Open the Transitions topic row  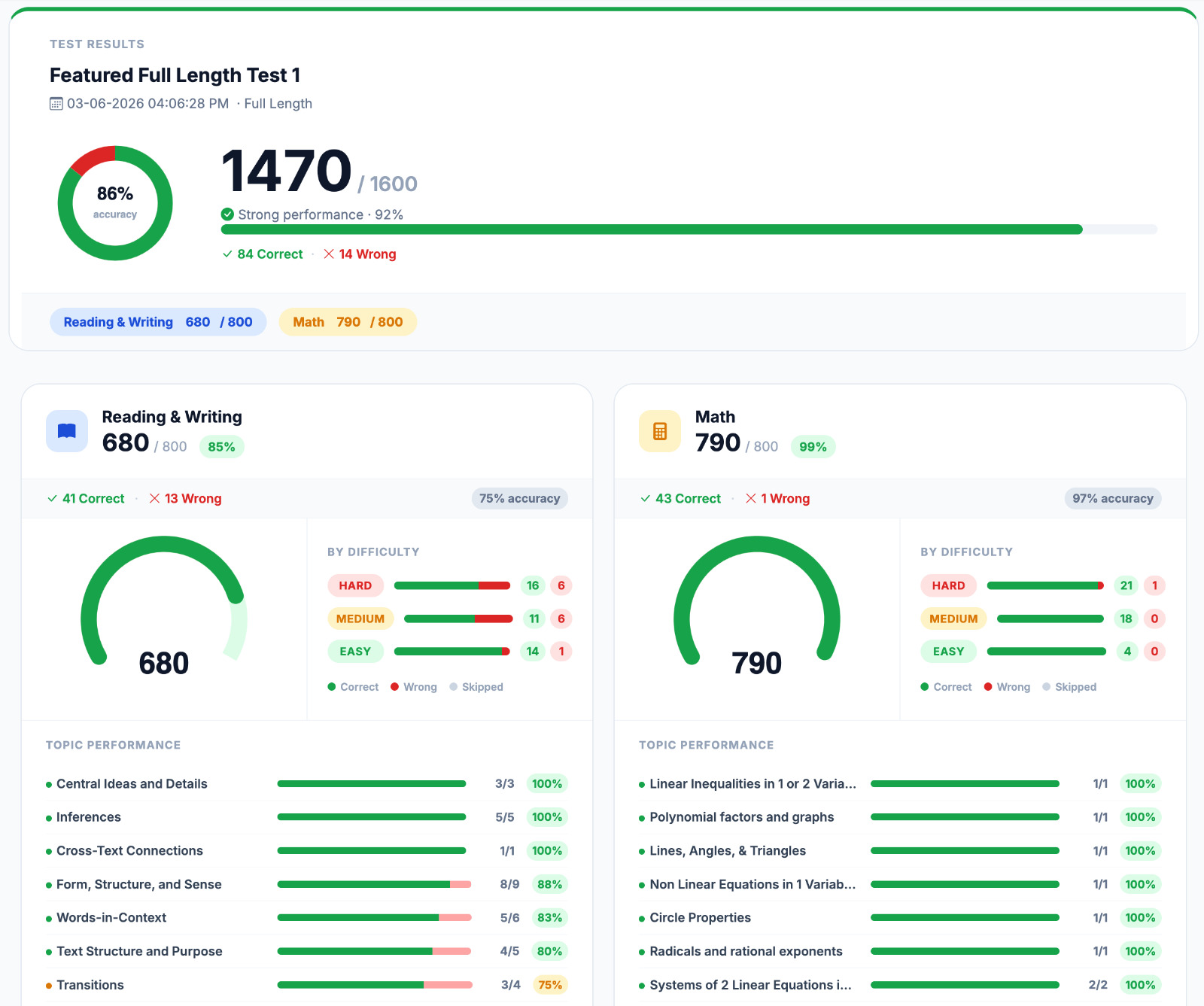(x=307, y=985)
